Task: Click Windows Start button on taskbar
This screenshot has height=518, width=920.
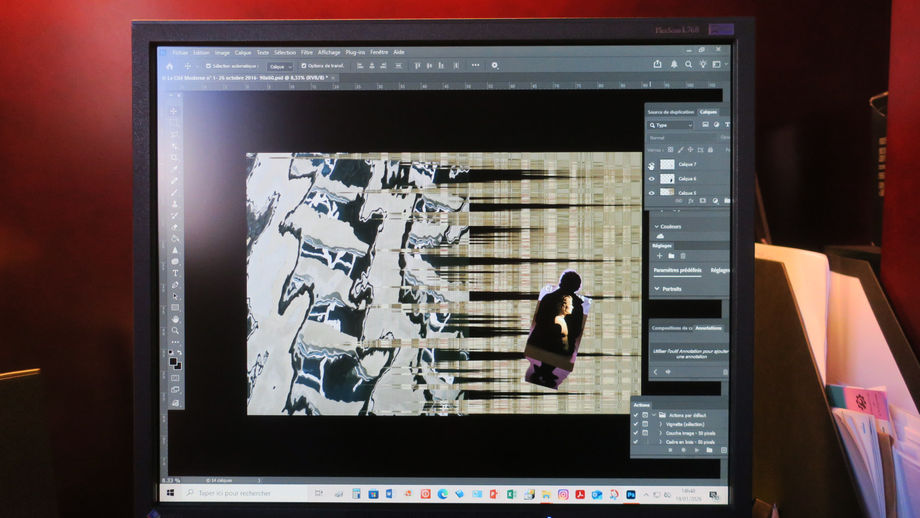Action: [x=170, y=493]
